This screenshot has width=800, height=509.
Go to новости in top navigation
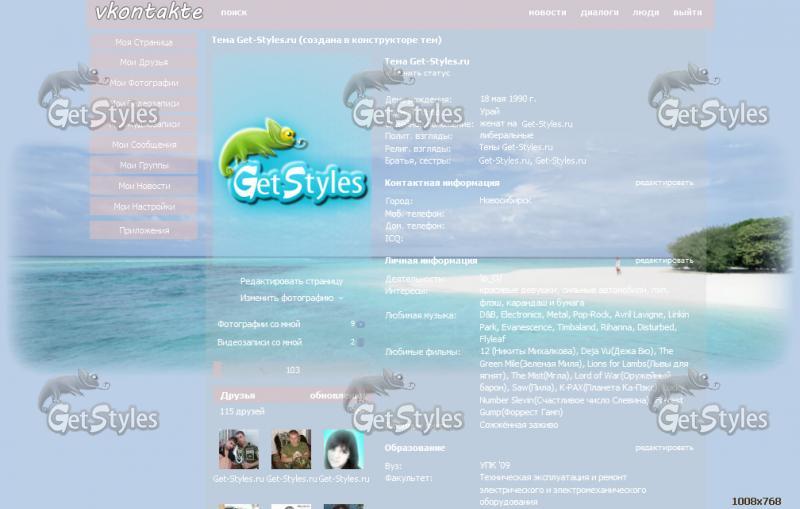click(547, 12)
